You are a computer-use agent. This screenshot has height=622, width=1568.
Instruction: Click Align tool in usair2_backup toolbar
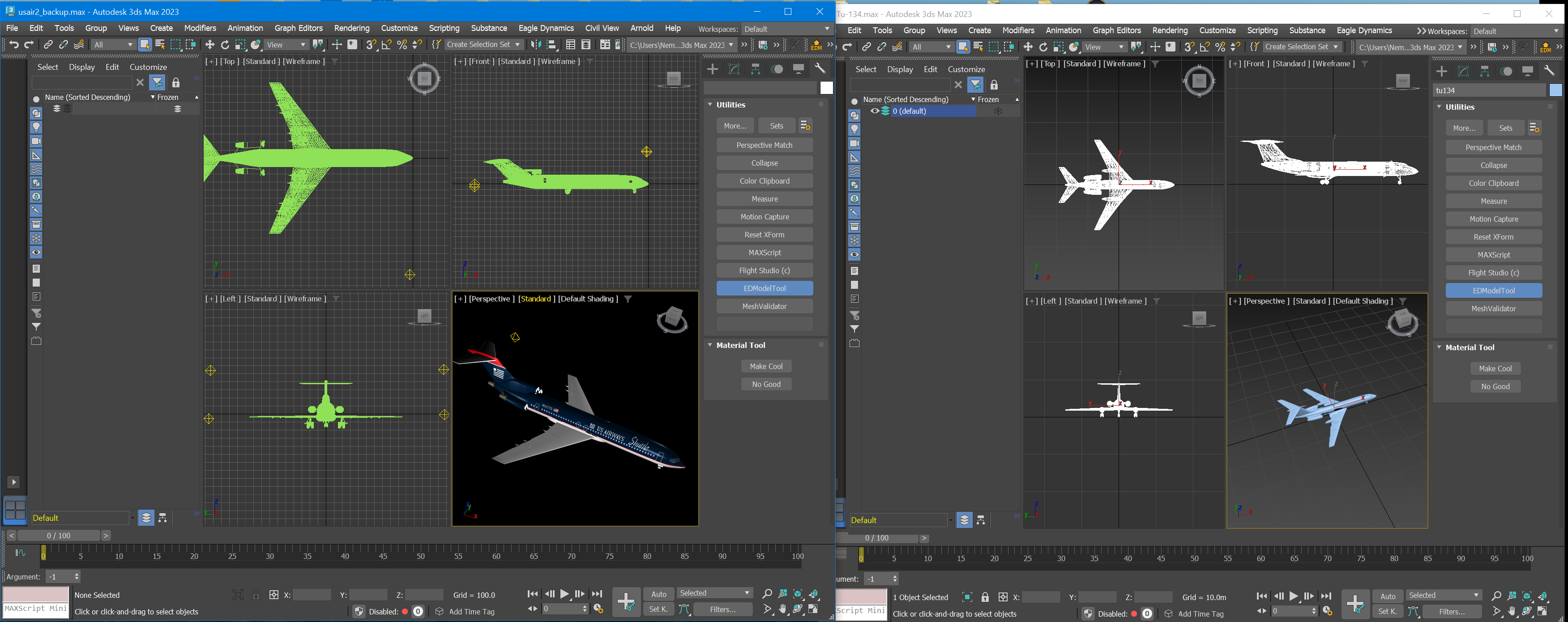pyautogui.click(x=551, y=44)
